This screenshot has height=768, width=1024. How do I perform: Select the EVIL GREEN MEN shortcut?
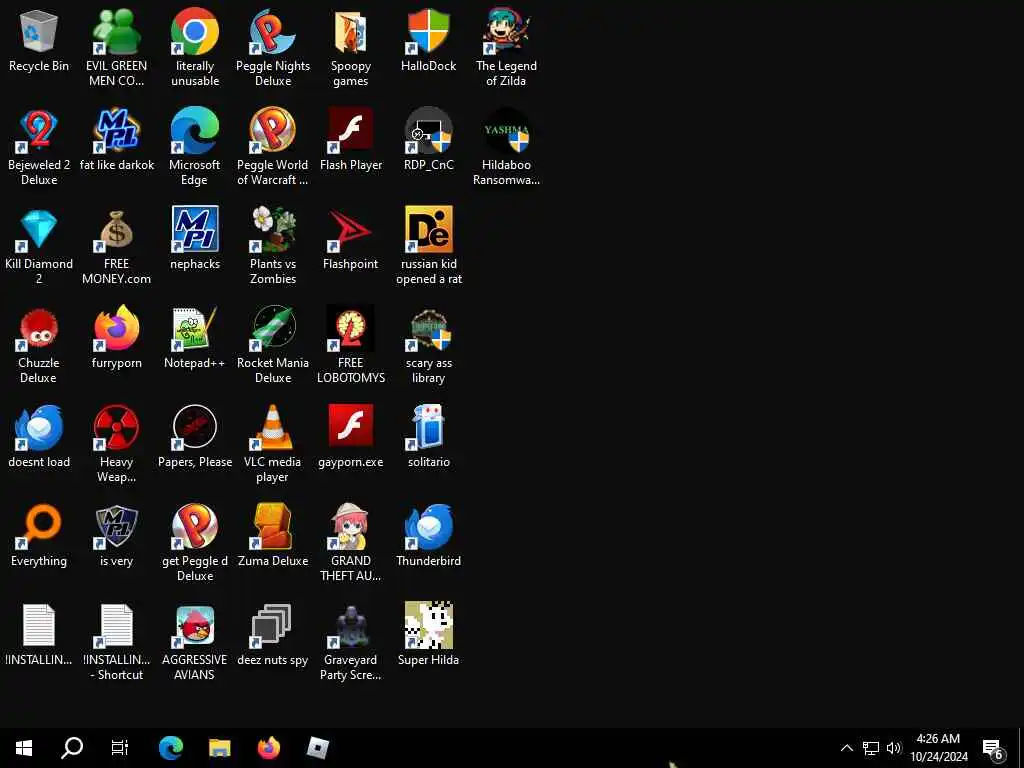click(x=116, y=31)
